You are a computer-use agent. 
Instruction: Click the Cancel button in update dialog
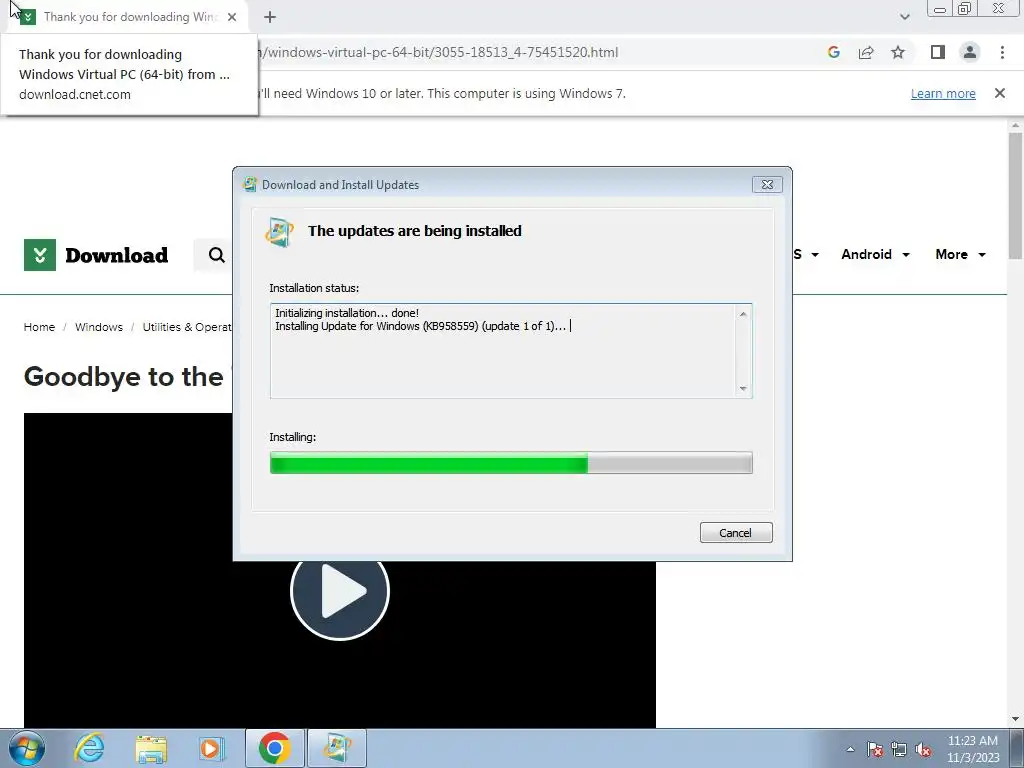(736, 532)
